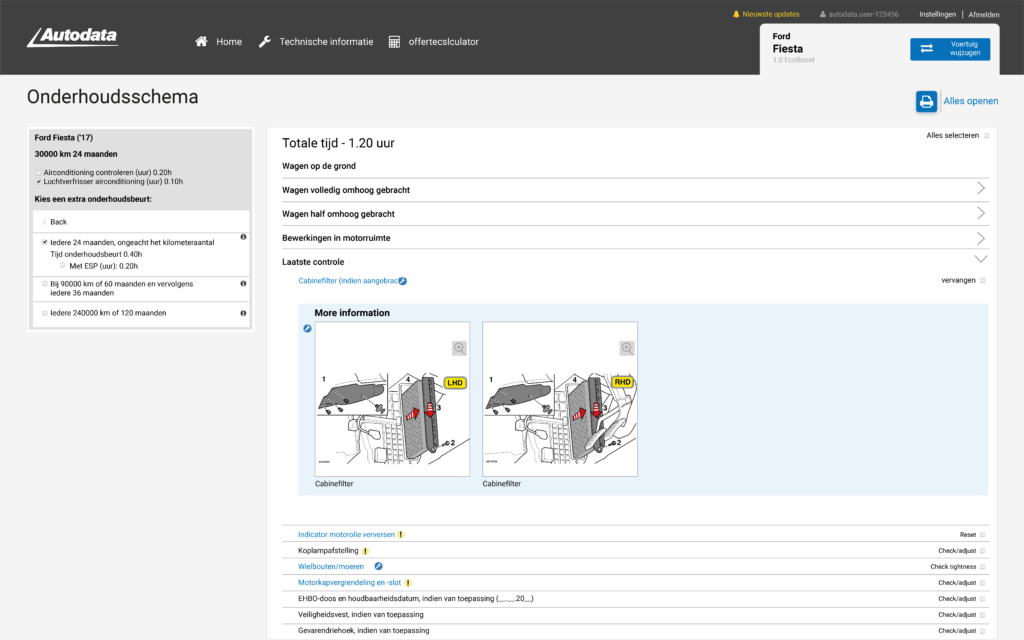Click the wrench icon beside Cabinefilter link
The image size is (1024, 640).
(x=402, y=281)
